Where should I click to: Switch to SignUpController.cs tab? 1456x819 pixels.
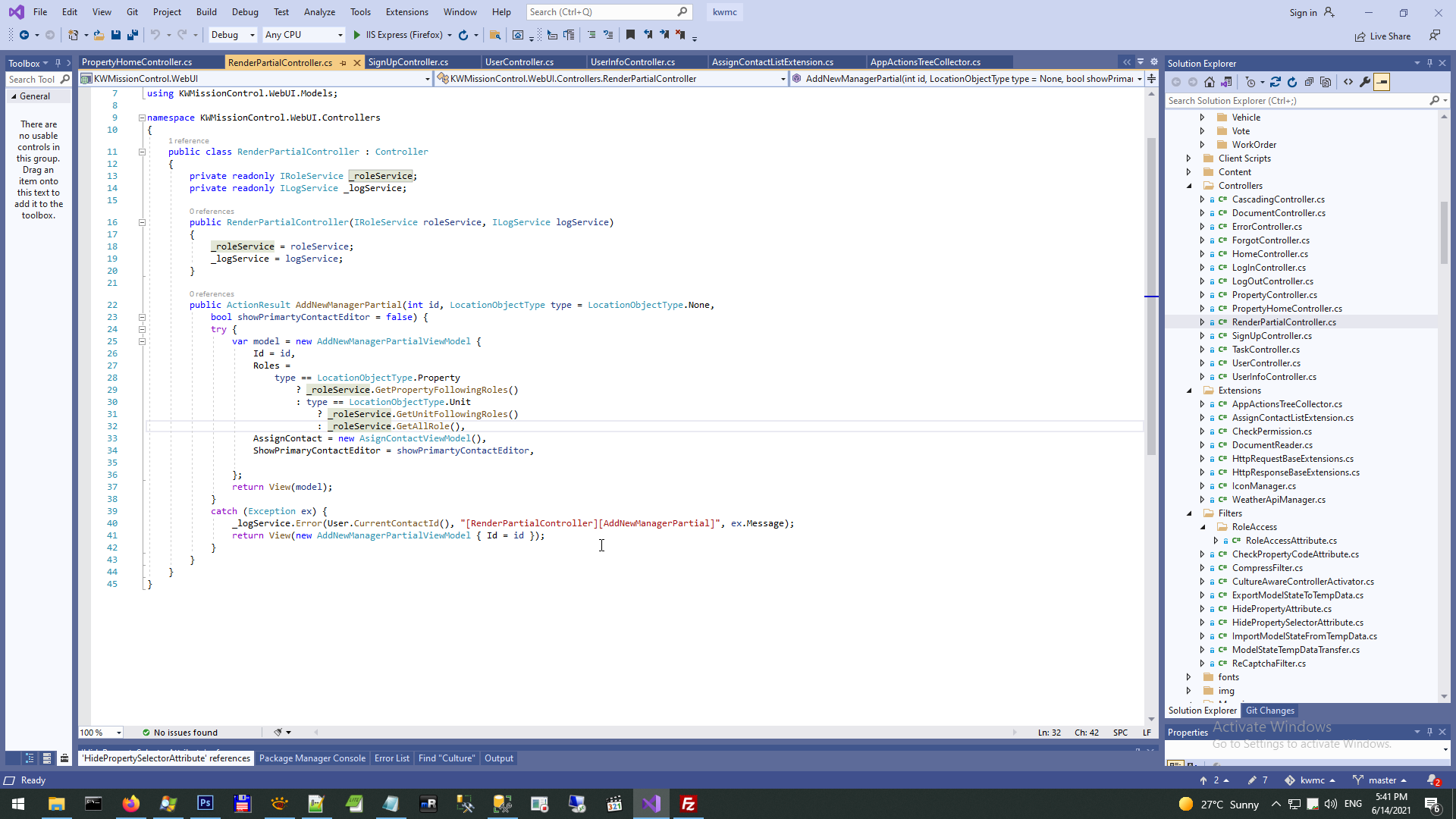pos(408,62)
